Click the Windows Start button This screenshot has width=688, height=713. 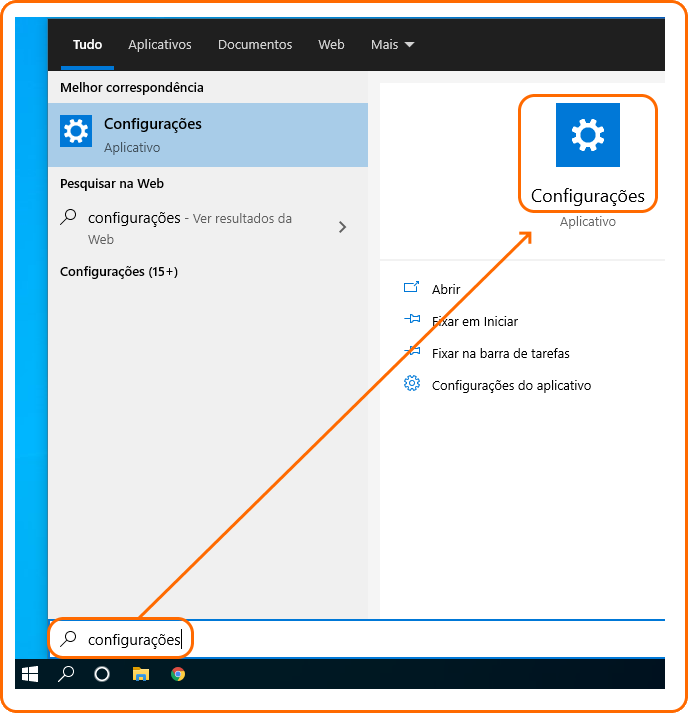click(x=30, y=674)
